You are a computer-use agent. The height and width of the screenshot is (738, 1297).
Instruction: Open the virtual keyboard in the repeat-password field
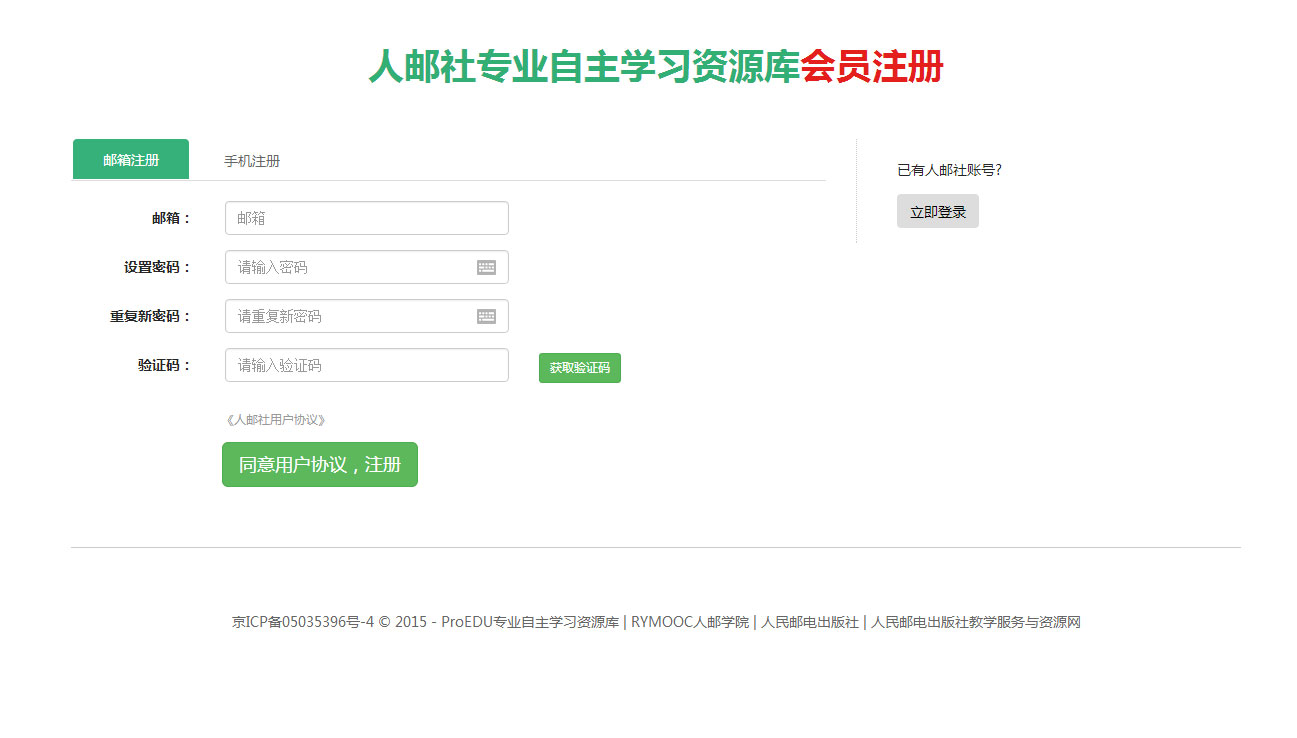[x=486, y=316]
